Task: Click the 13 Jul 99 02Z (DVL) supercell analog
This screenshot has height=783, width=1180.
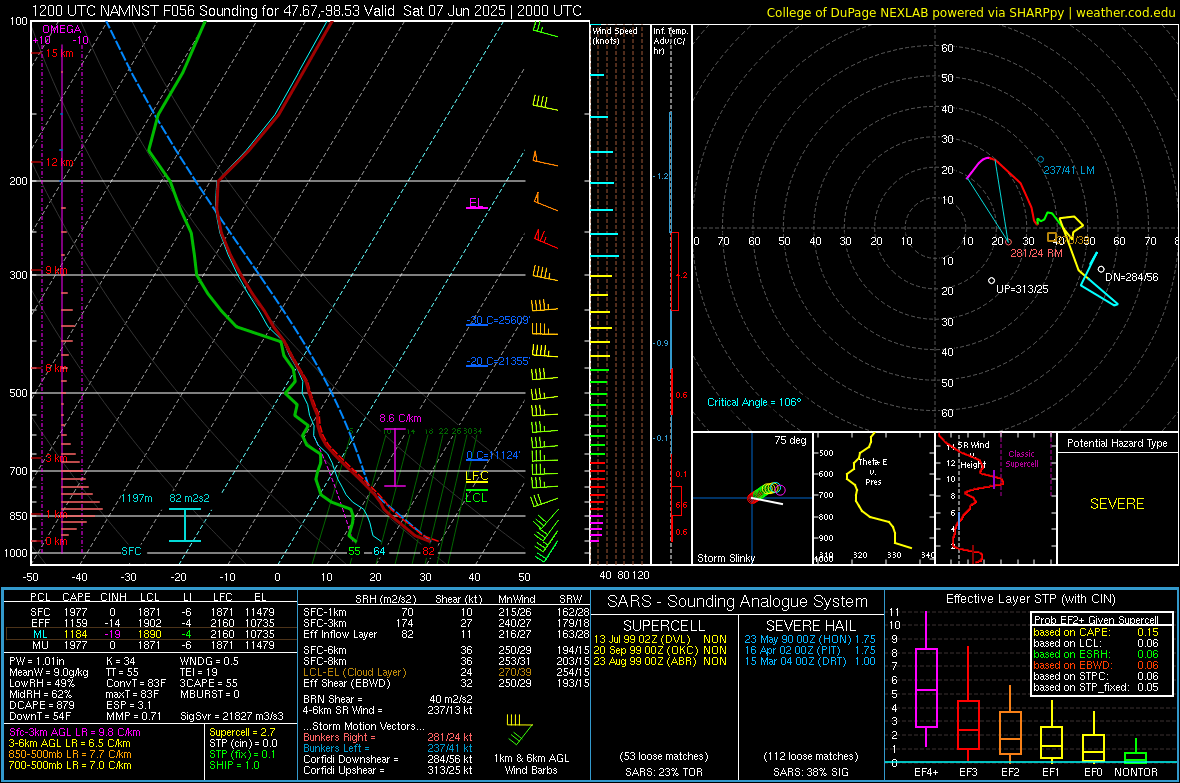Action: [x=660, y=639]
